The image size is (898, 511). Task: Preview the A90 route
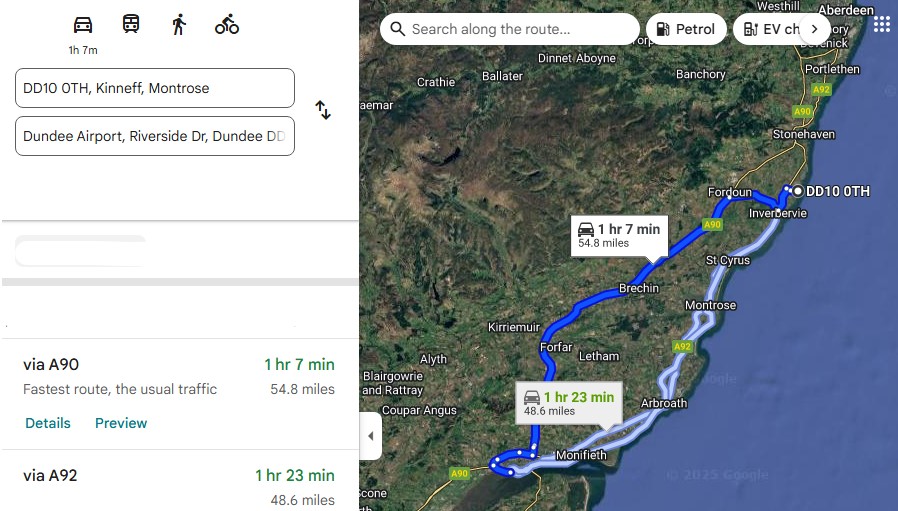tap(121, 423)
